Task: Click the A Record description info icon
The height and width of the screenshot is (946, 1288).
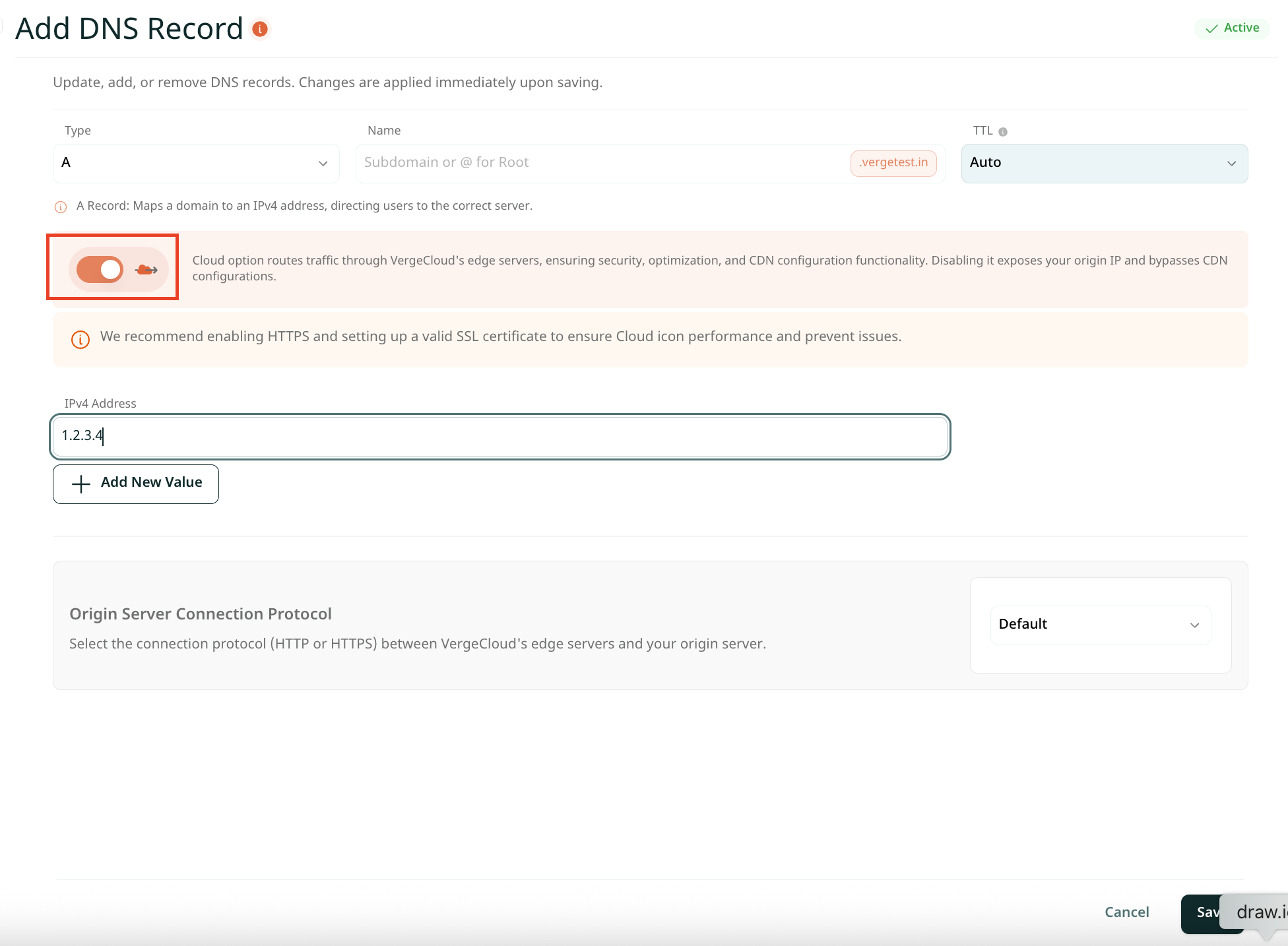Action: click(x=61, y=206)
